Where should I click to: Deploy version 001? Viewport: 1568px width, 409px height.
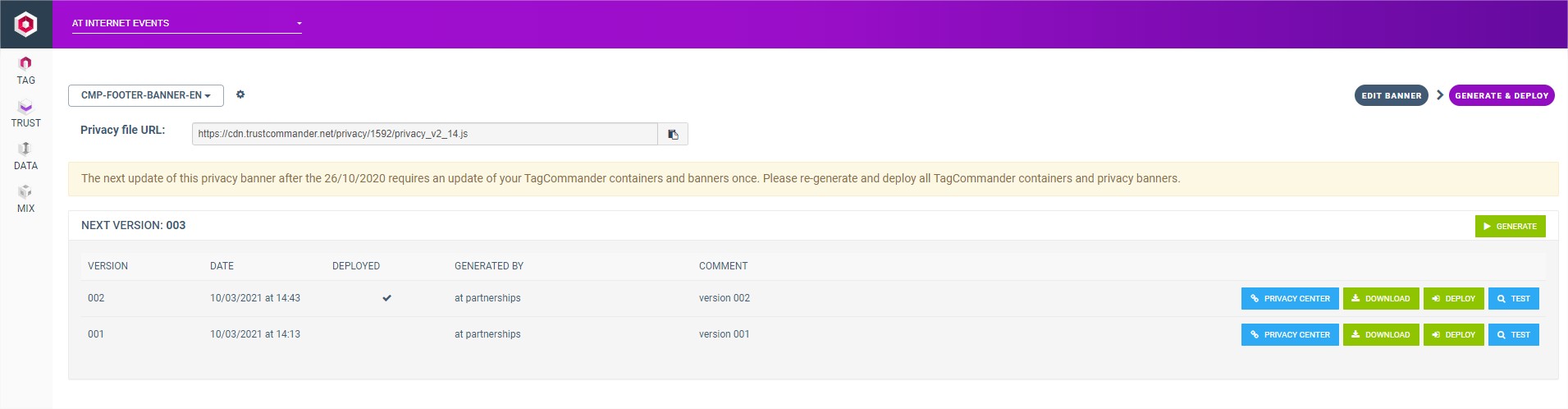[1453, 335]
